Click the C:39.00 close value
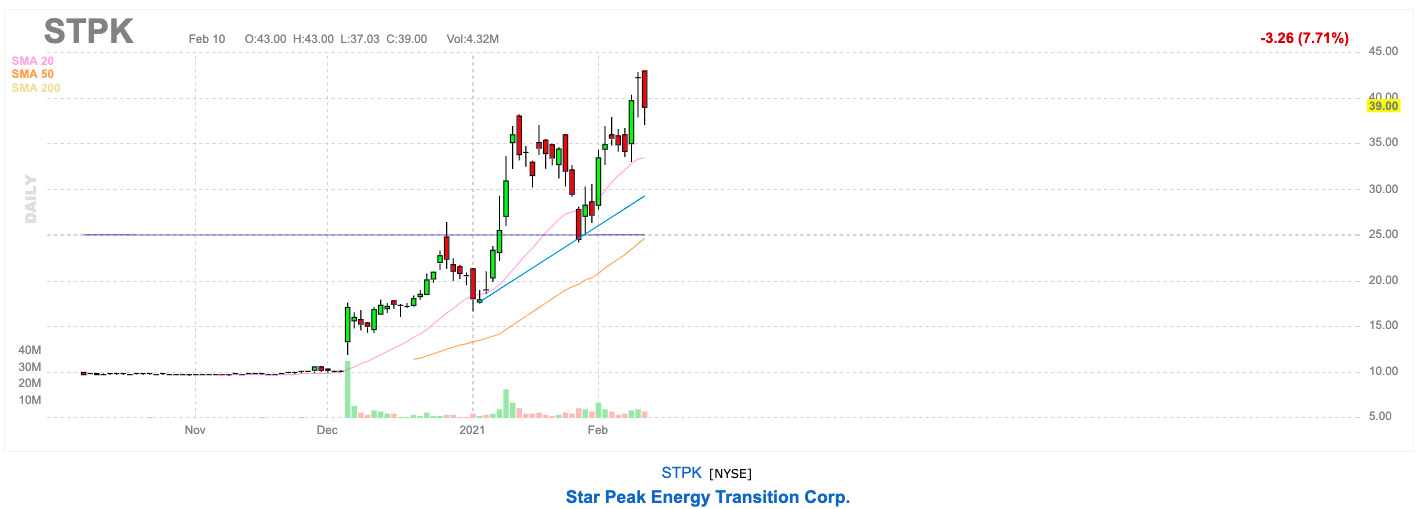The image size is (1418, 509). point(407,39)
